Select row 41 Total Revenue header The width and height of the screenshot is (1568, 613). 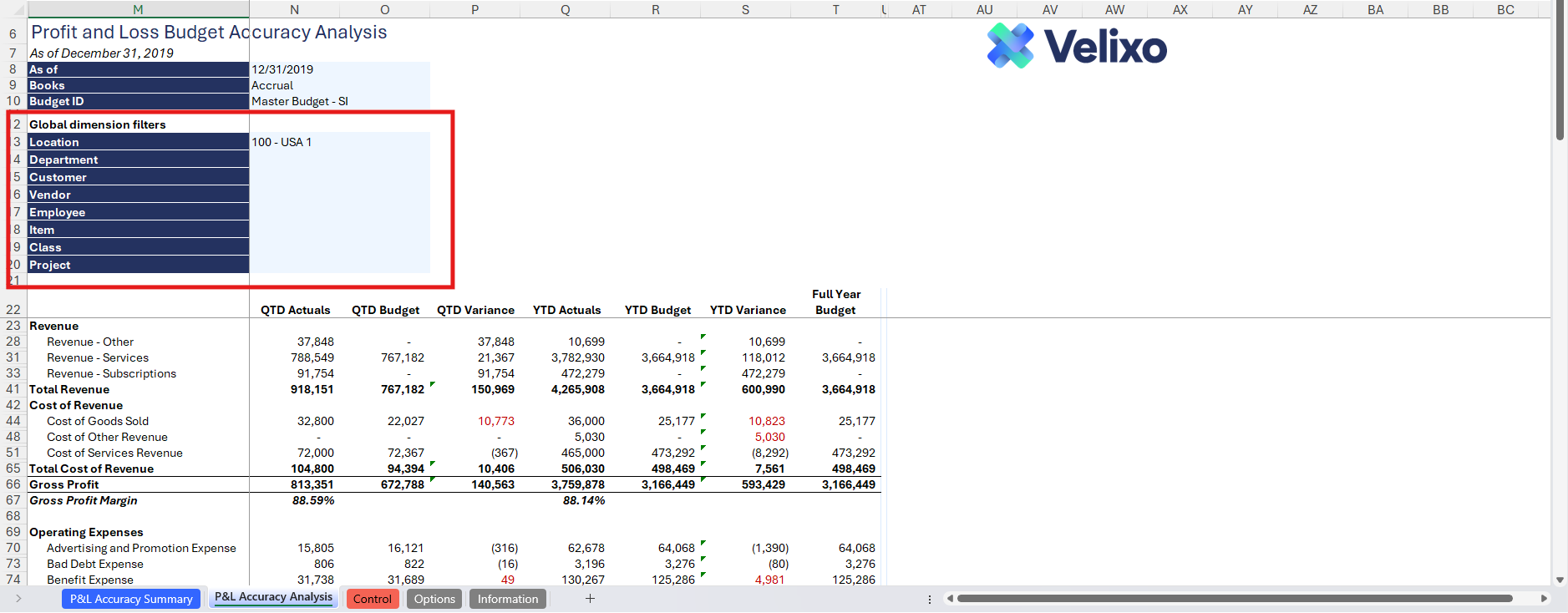(13, 389)
